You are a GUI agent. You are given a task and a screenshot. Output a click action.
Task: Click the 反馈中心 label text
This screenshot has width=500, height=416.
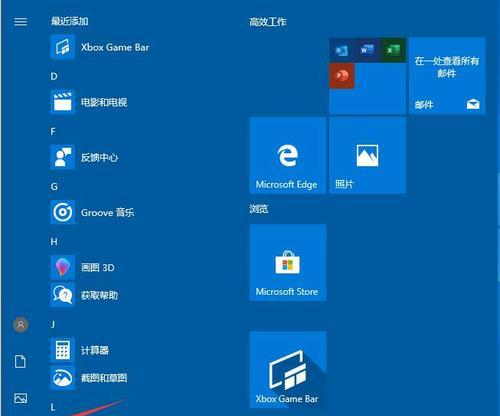(x=99, y=157)
